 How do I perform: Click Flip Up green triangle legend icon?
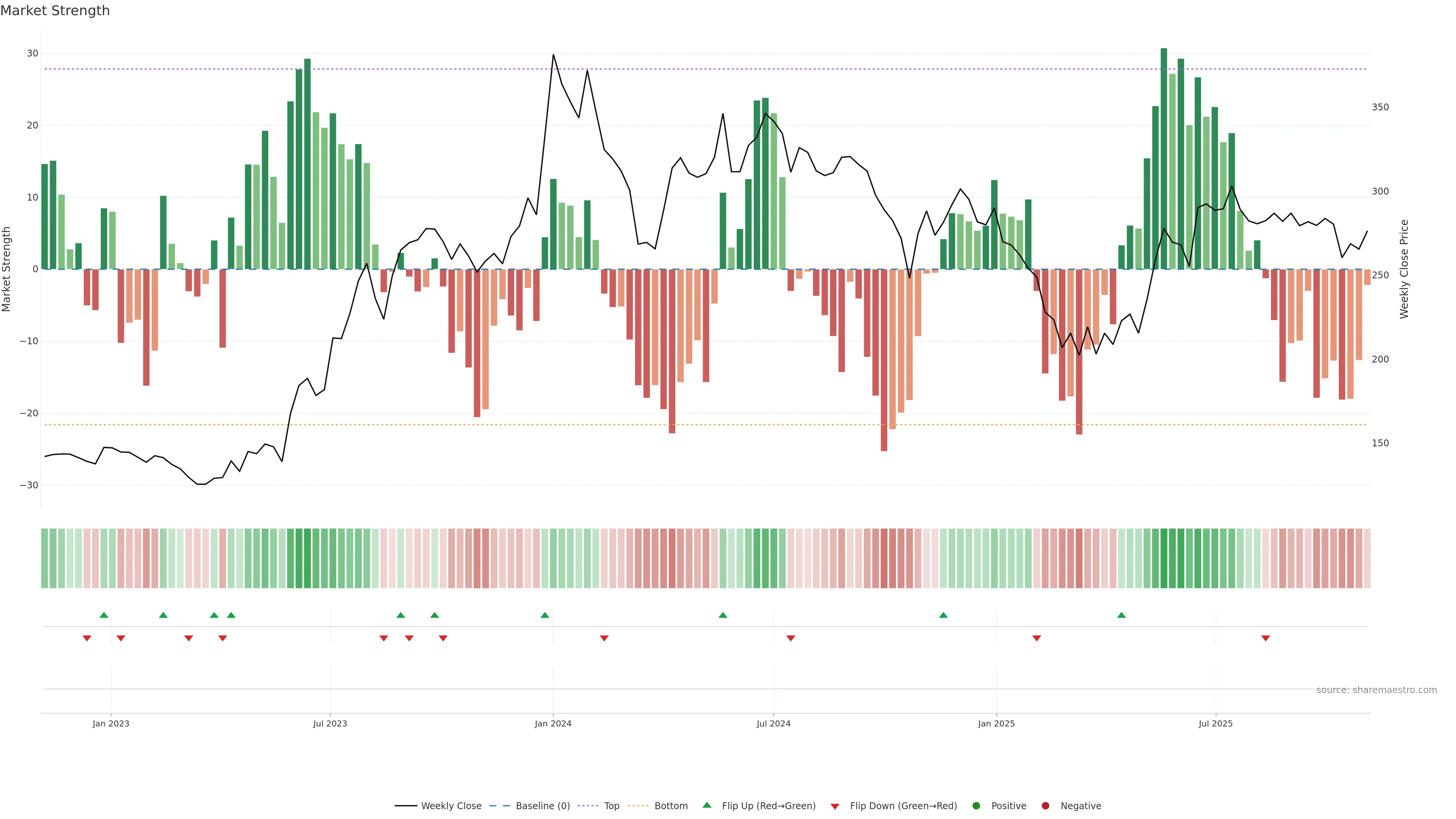706,805
